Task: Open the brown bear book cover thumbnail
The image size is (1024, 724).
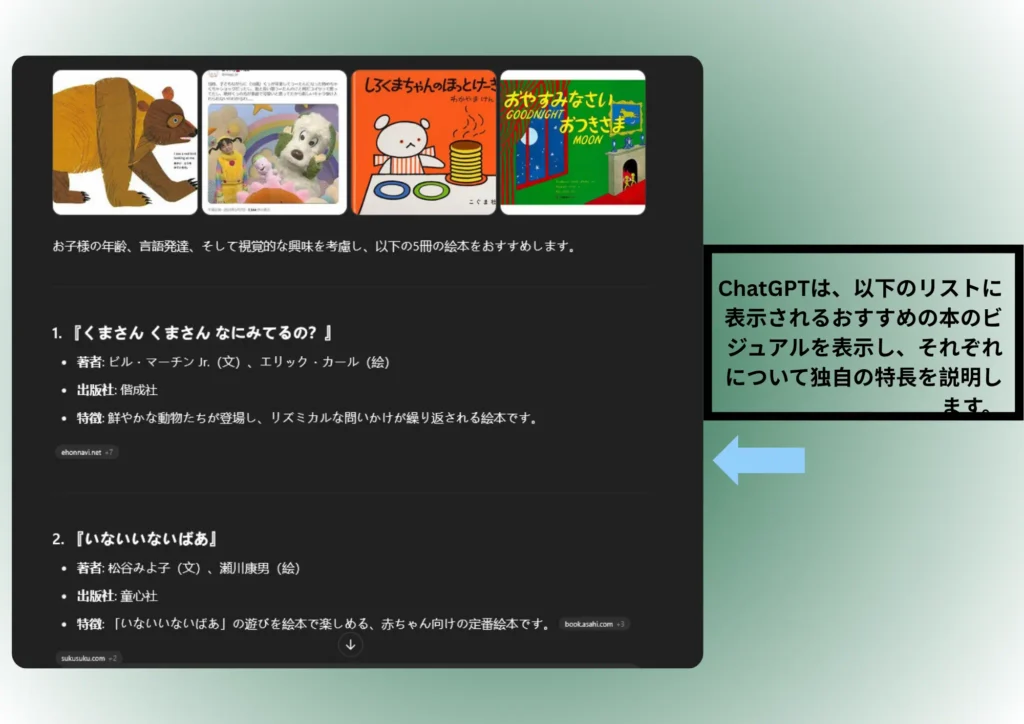Action: [125, 142]
